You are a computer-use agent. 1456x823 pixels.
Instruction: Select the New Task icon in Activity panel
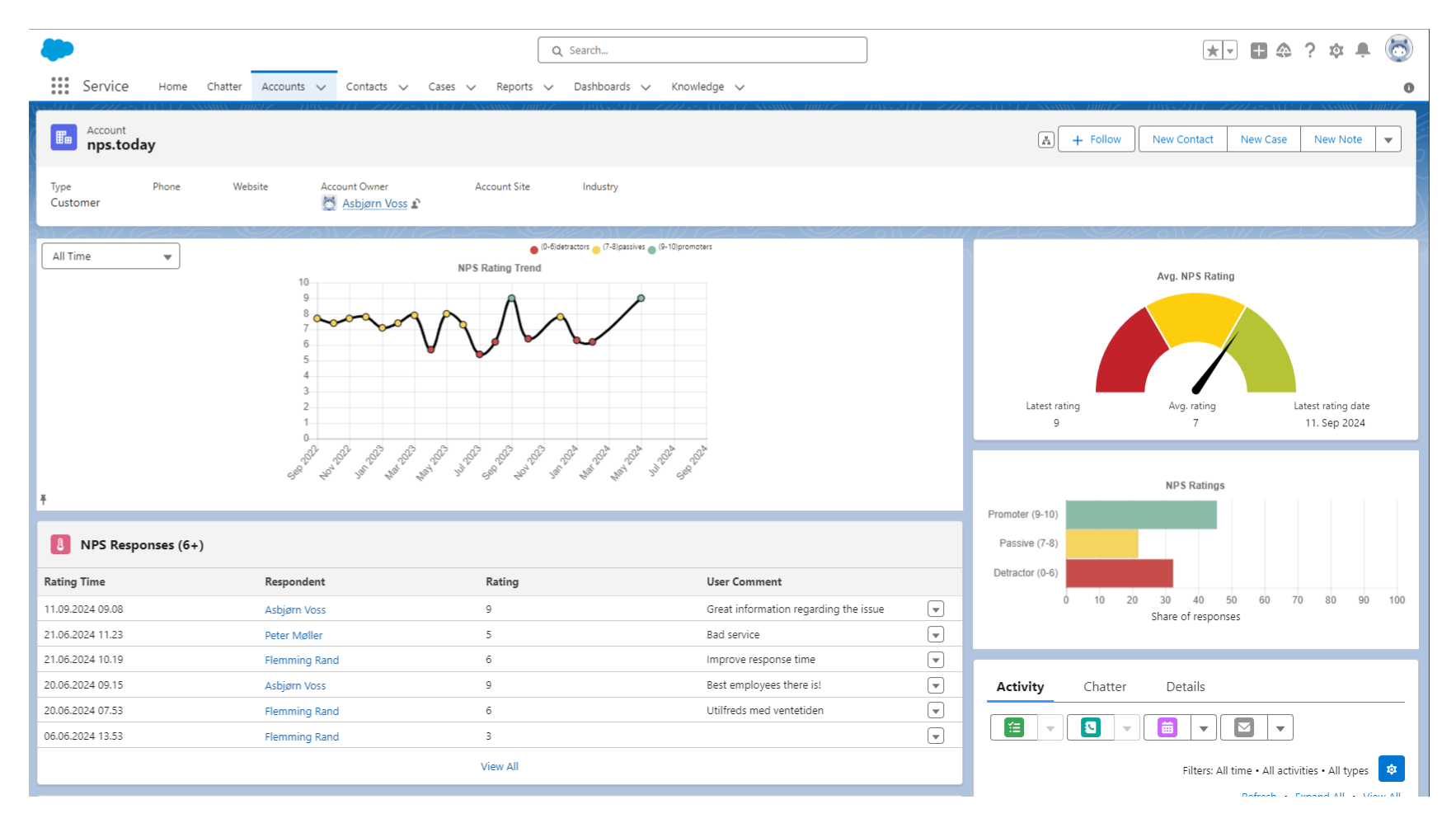[x=1012, y=727]
